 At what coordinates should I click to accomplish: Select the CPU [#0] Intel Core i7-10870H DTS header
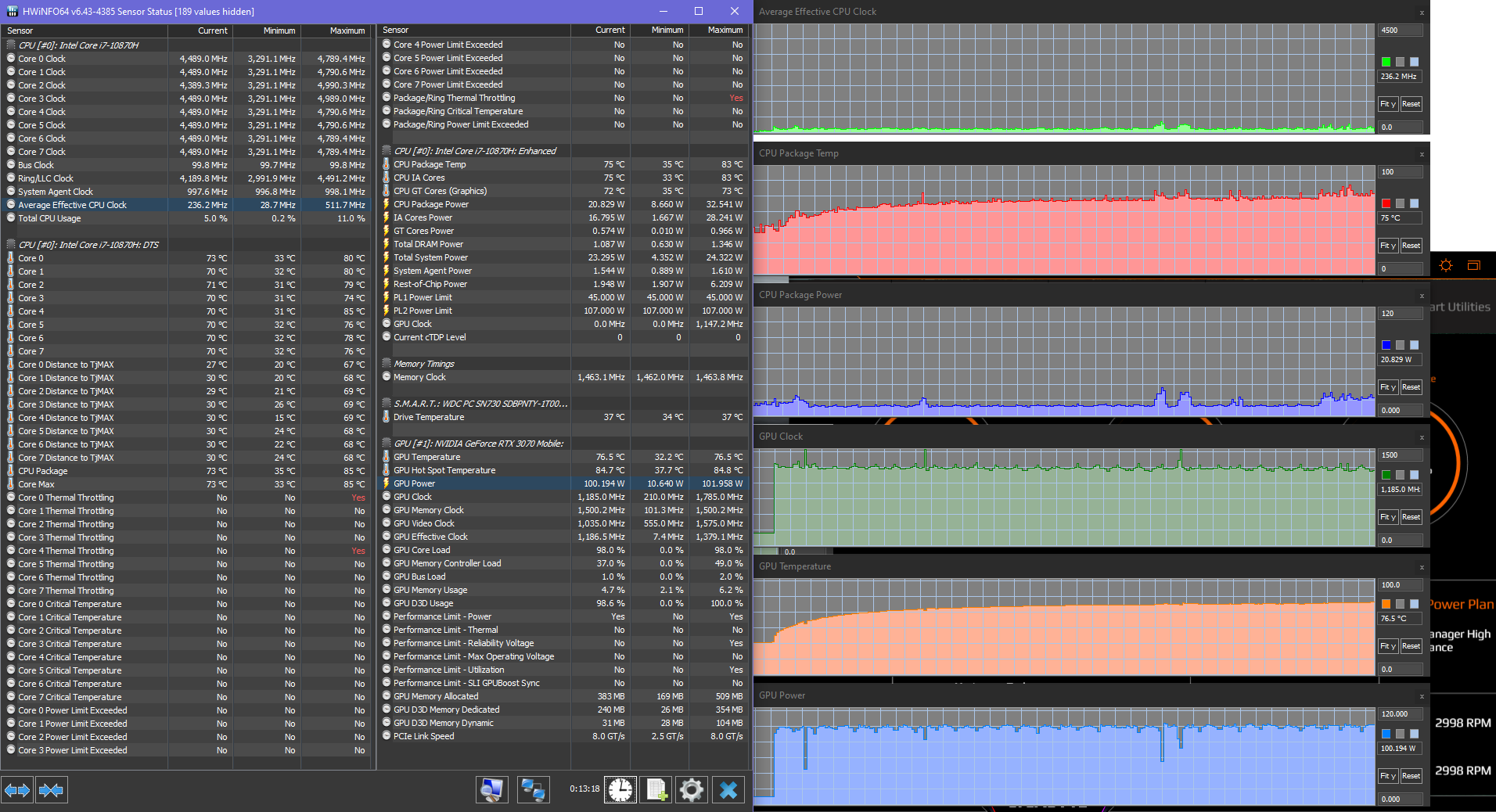tap(88, 245)
